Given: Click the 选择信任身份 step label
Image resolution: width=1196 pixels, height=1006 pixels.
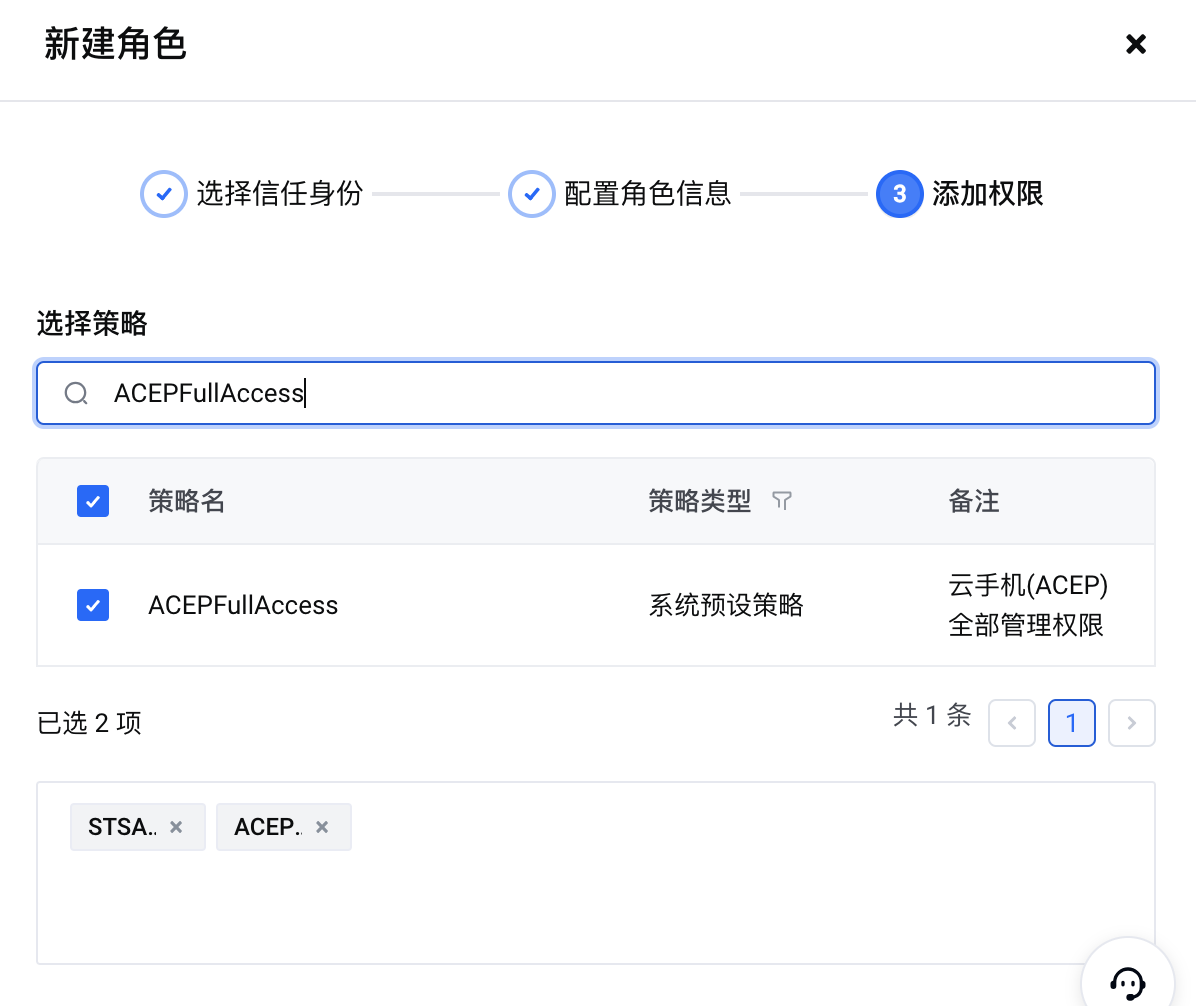Looking at the screenshot, I should [279, 194].
